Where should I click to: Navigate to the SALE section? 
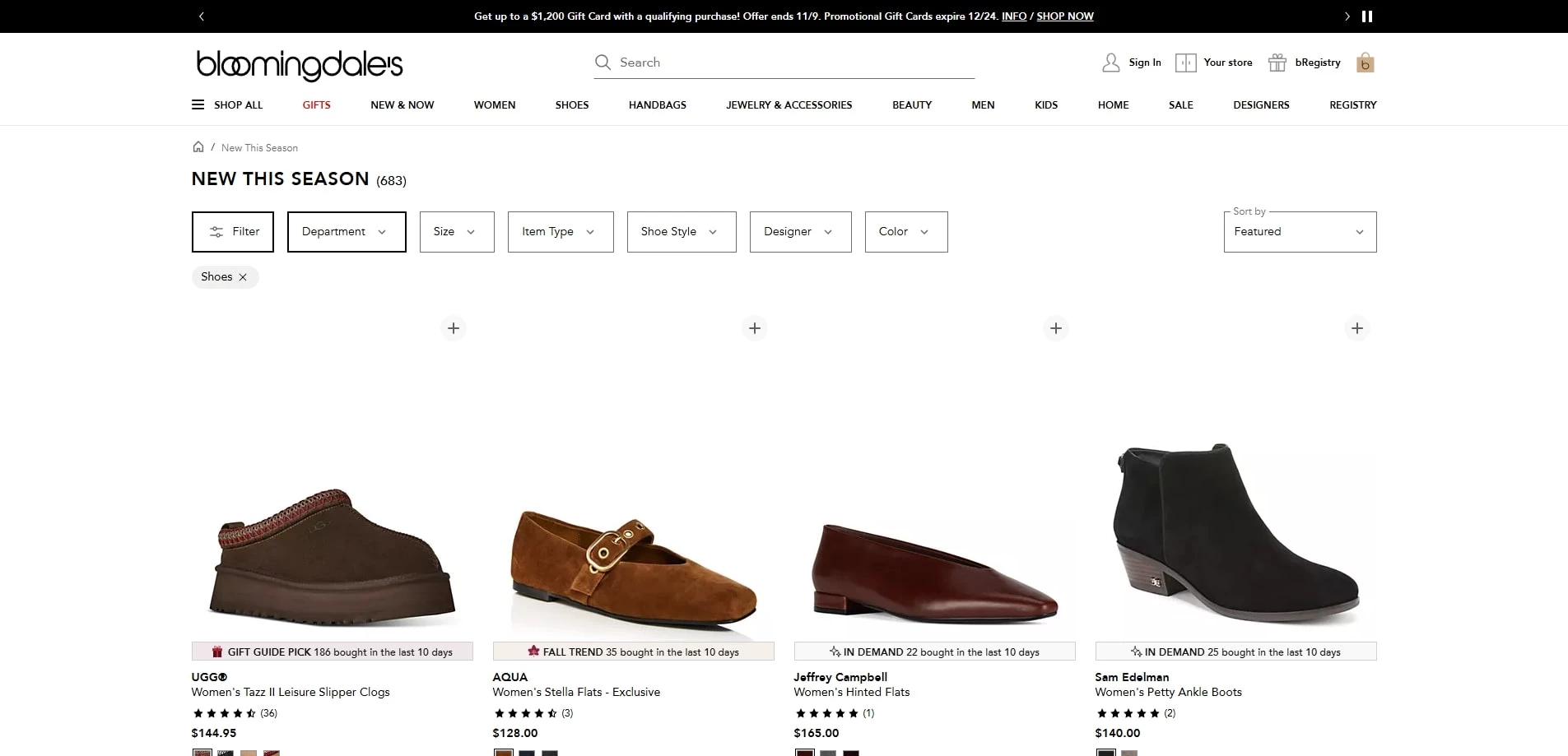(1181, 104)
